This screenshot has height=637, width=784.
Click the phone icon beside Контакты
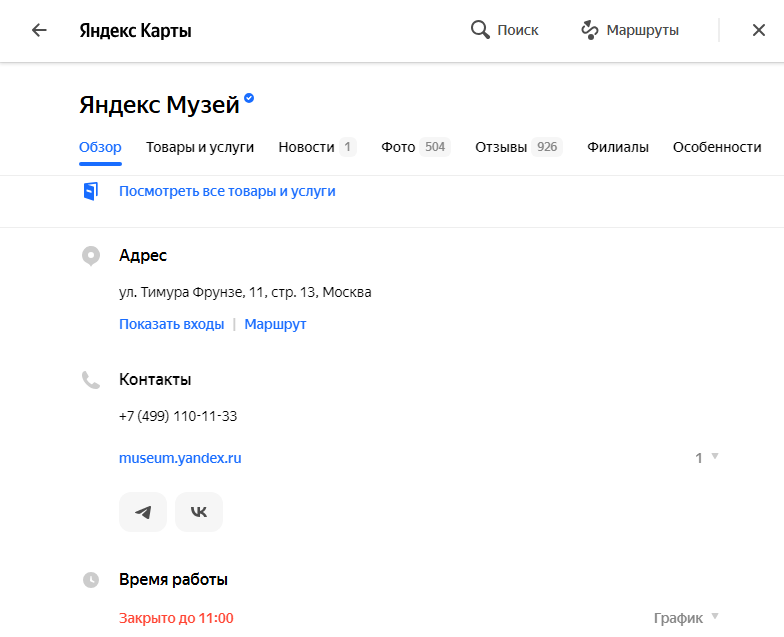click(90, 380)
